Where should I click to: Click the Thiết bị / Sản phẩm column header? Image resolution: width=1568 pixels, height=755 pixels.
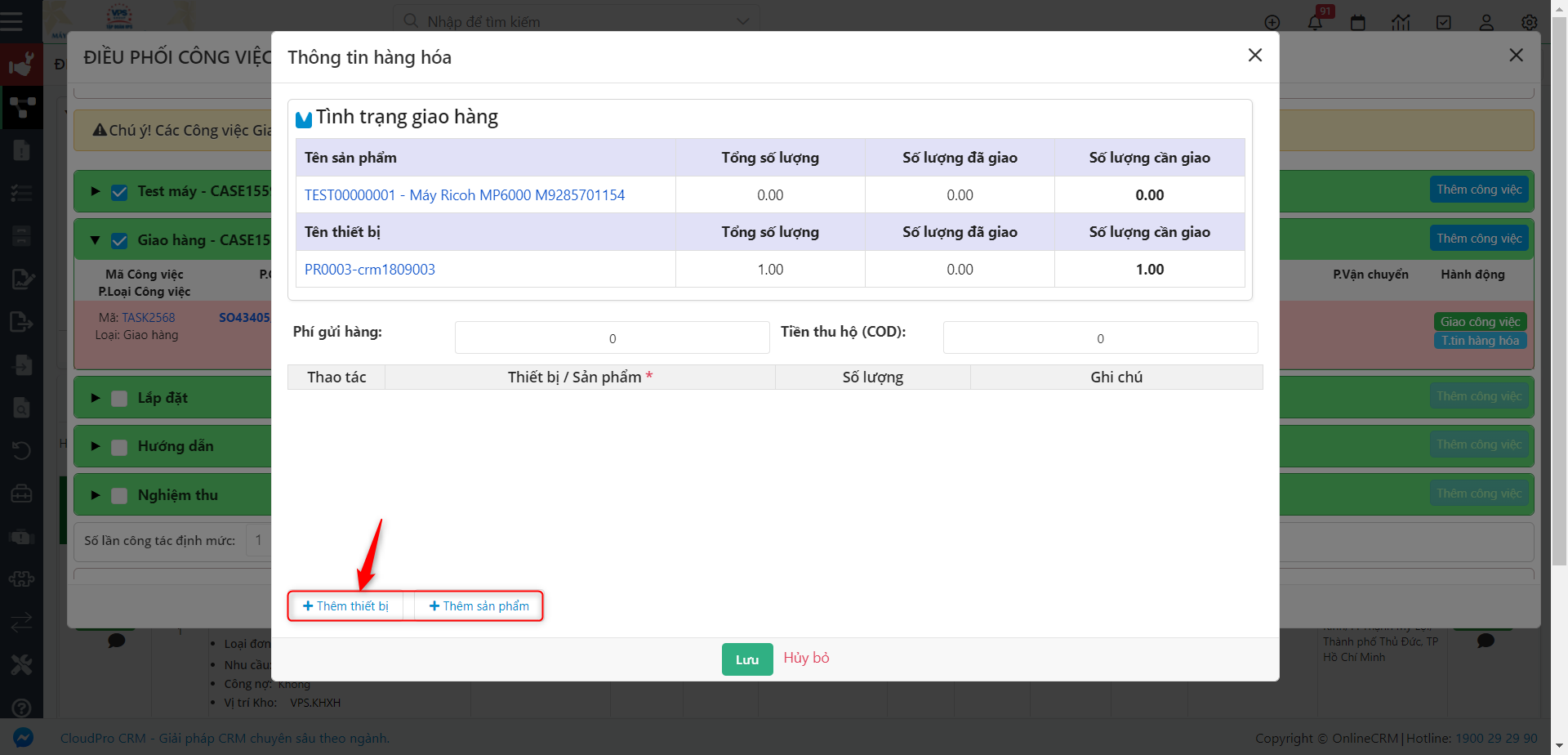[580, 377]
